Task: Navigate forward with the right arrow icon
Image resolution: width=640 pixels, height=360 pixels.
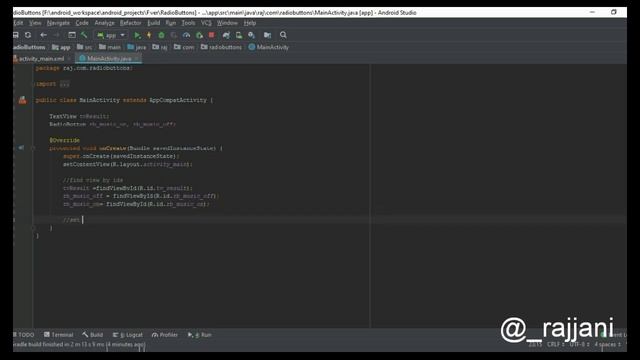Action: pos(56,35)
